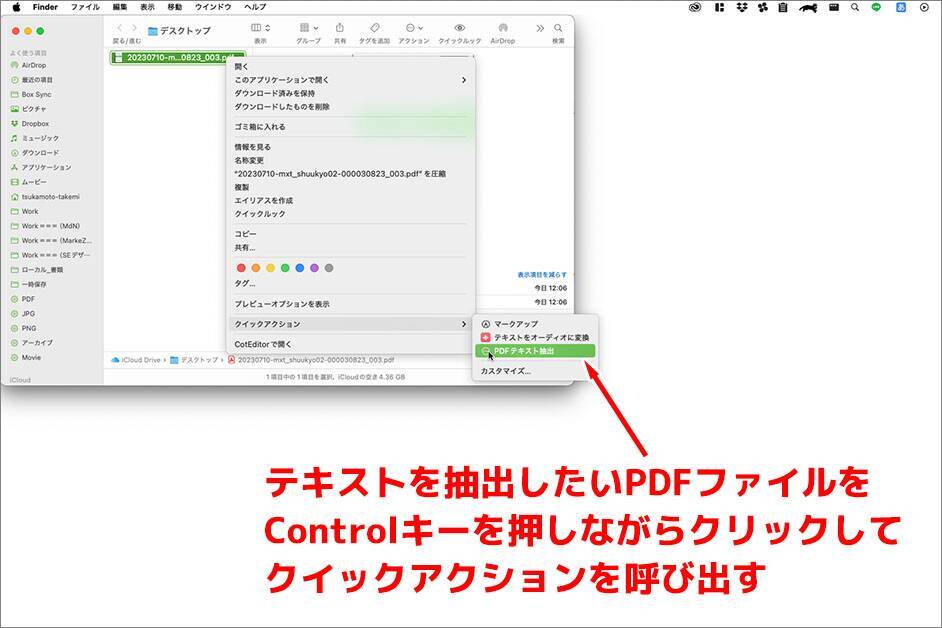942x628 pixels.
Task: Select the Movie smart folder in sidebar
Action: [31, 357]
